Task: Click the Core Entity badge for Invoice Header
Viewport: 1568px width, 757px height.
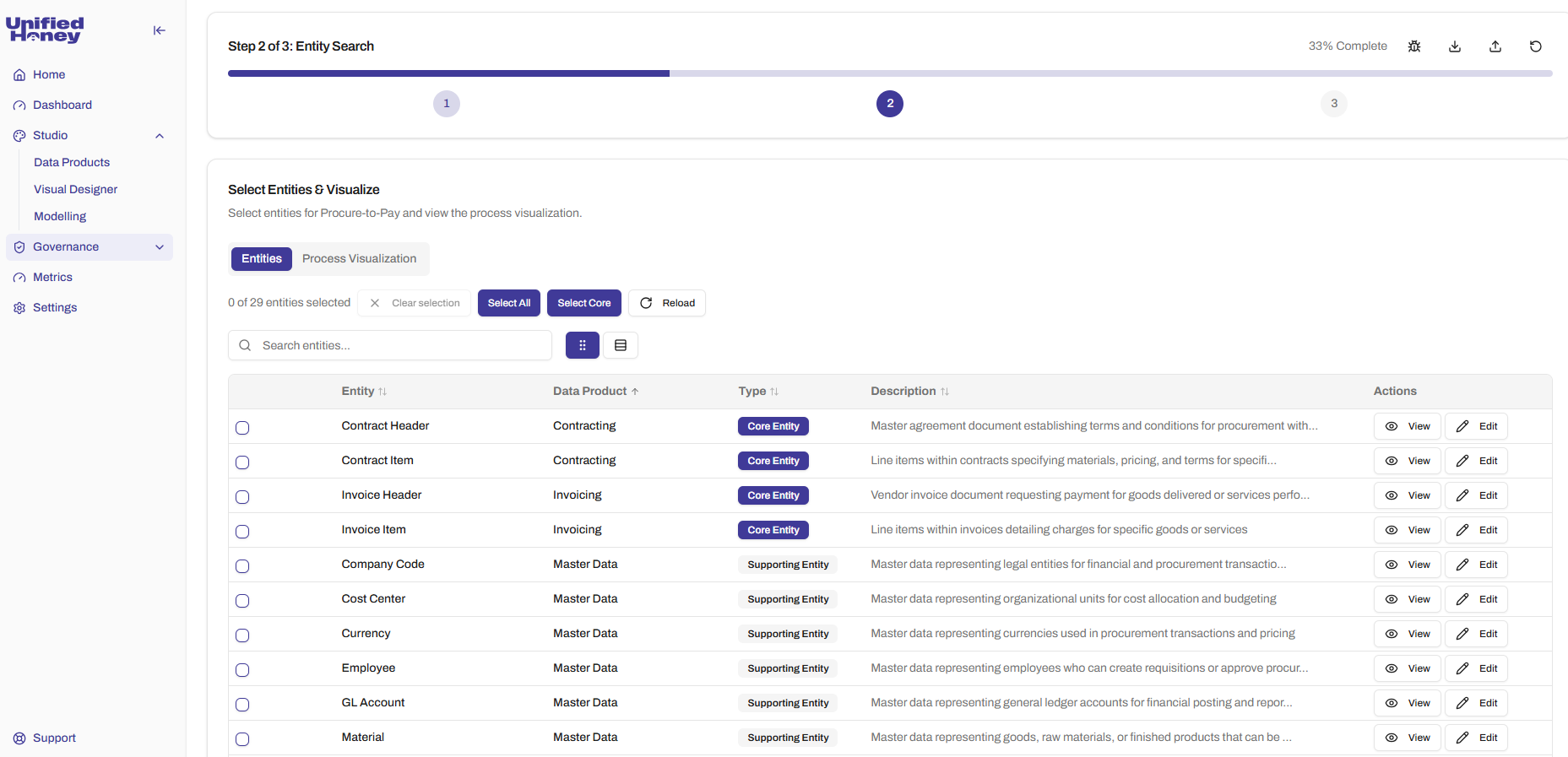Action: [x=773, y=495]
